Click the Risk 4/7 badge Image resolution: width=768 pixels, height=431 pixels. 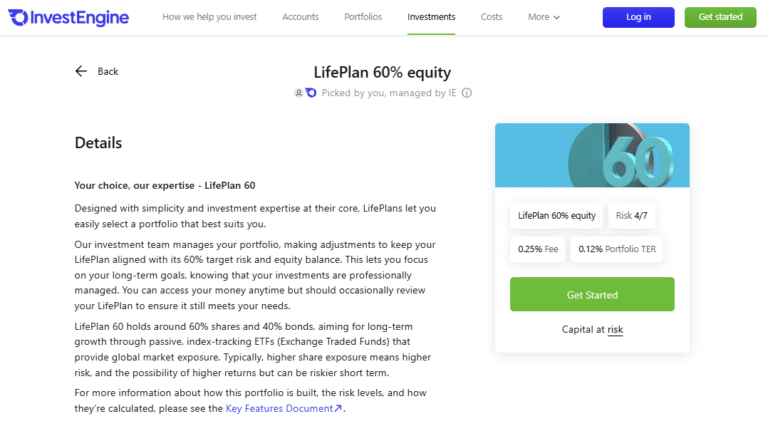coord(638,215)
